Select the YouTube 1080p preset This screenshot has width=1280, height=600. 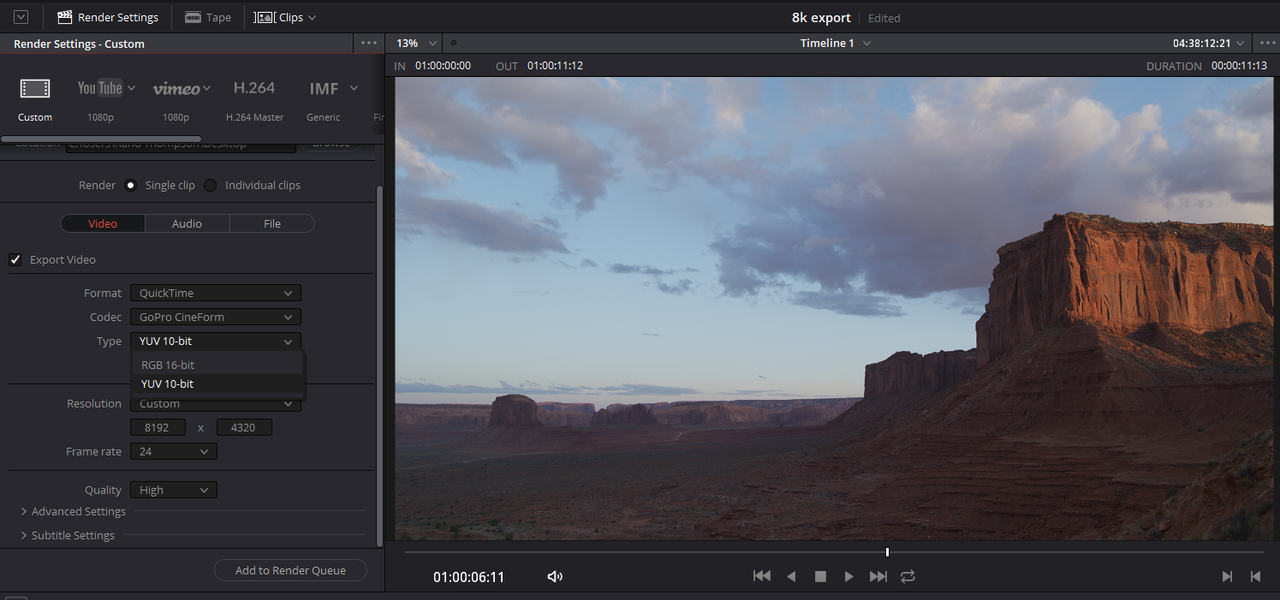100,99
